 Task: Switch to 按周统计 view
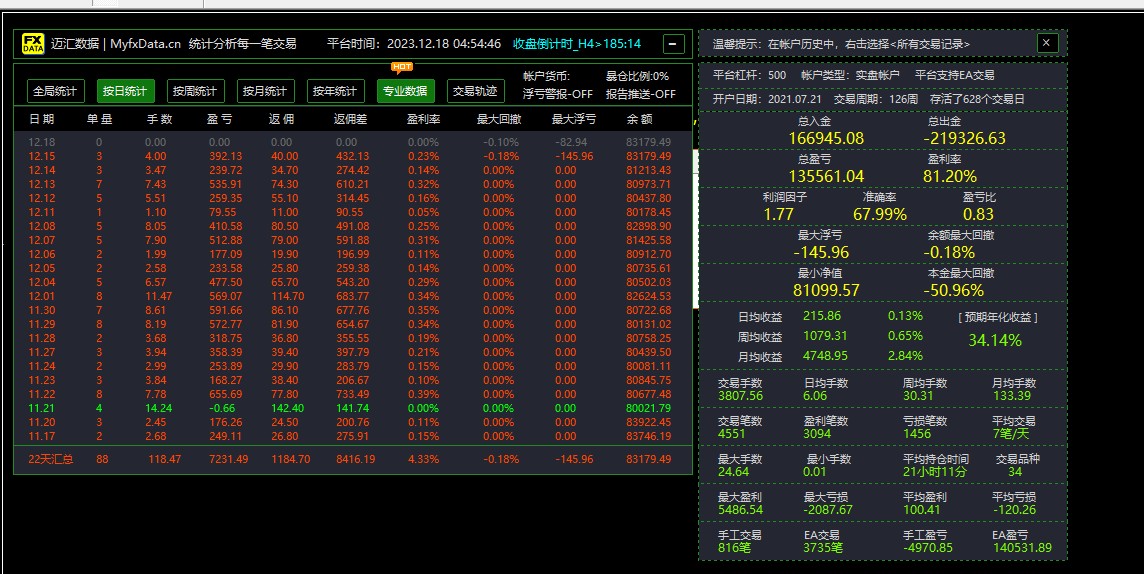pyautogui.click(x=195, y=91)
